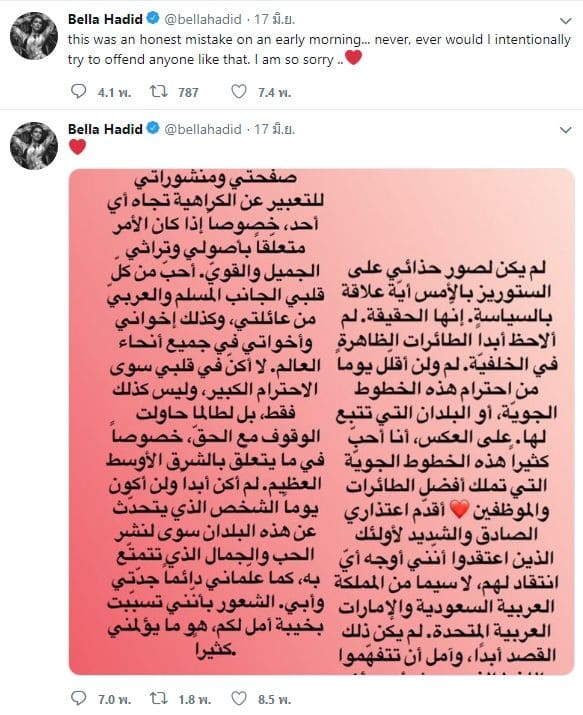Expand options chevron on first tweet
The height and width of the screenshot is (715, 583).
point(565,21)
